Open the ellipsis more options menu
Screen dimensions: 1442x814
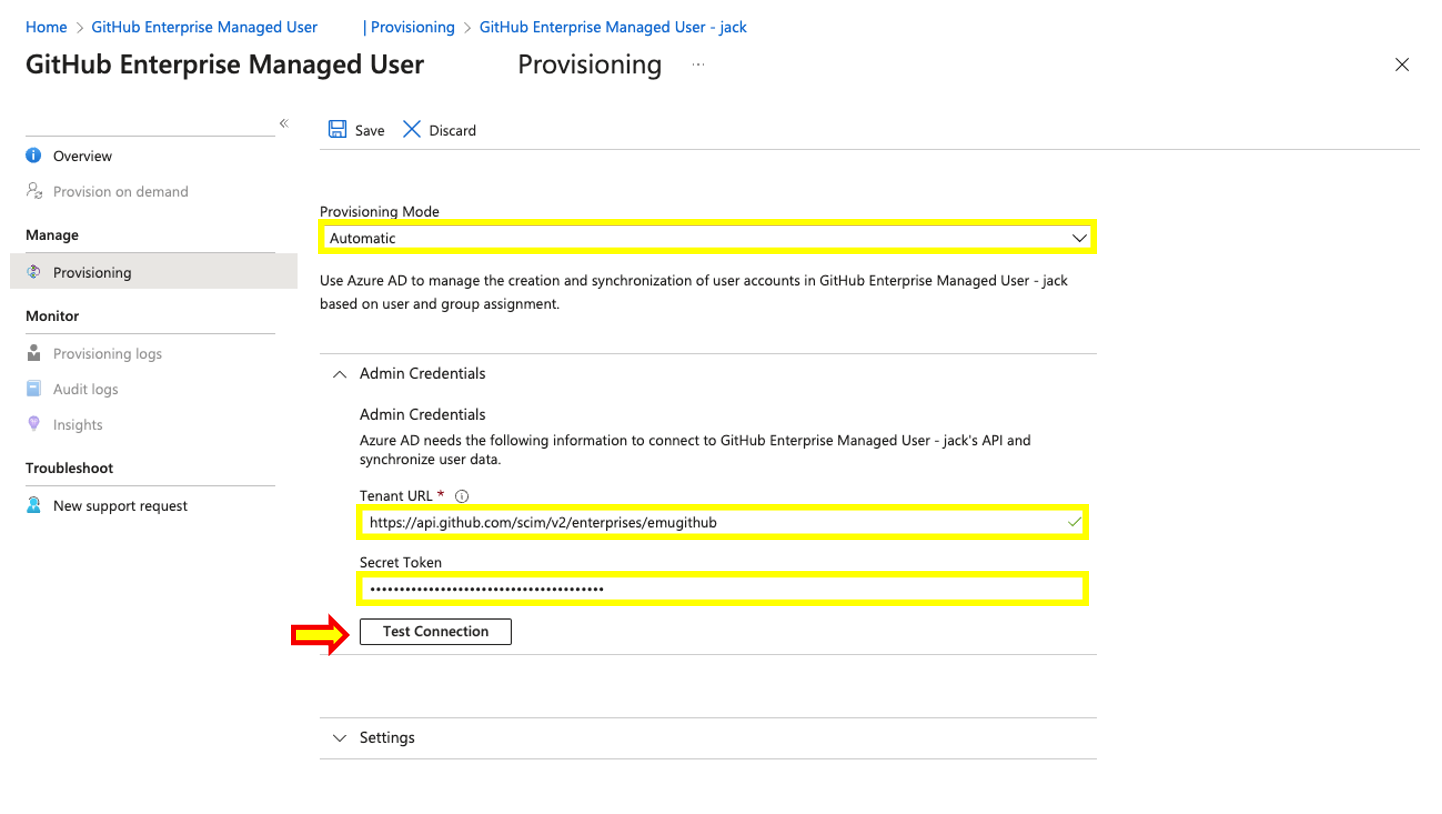(698, 65)
